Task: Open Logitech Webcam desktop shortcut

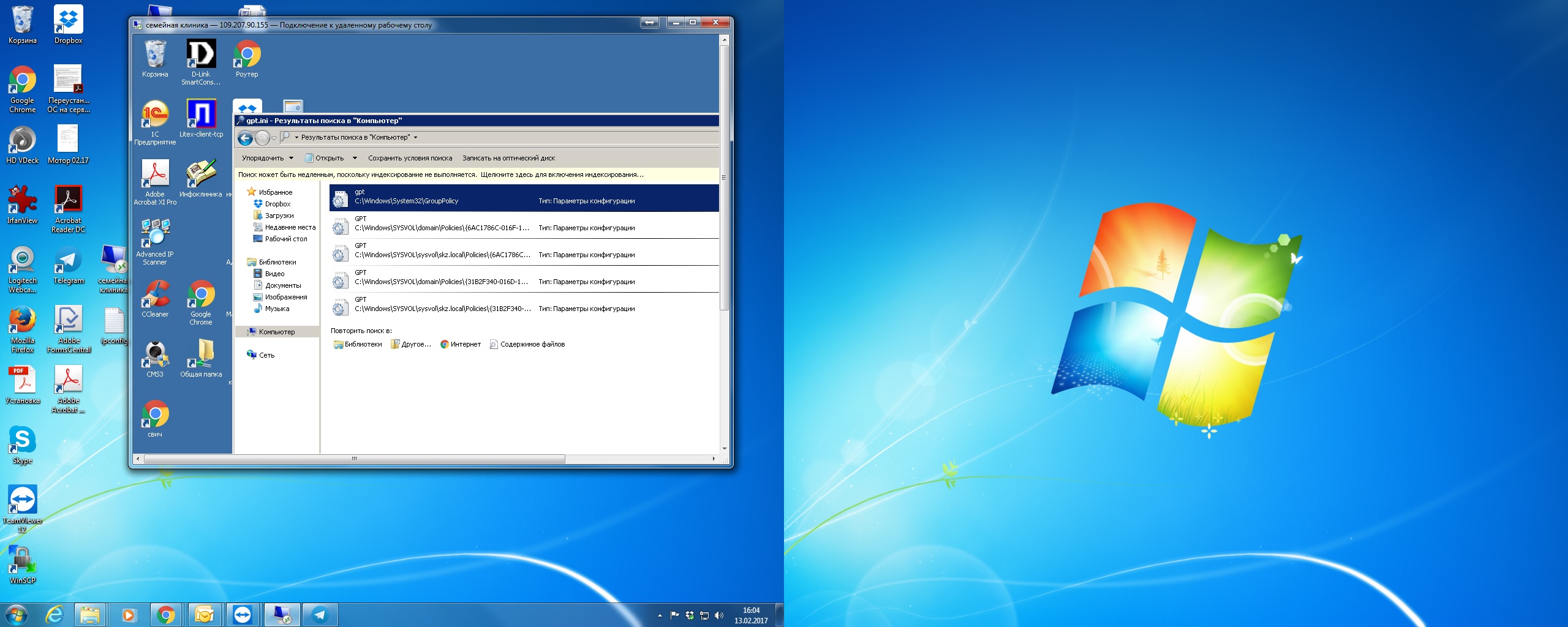Action: click(22, 269)
